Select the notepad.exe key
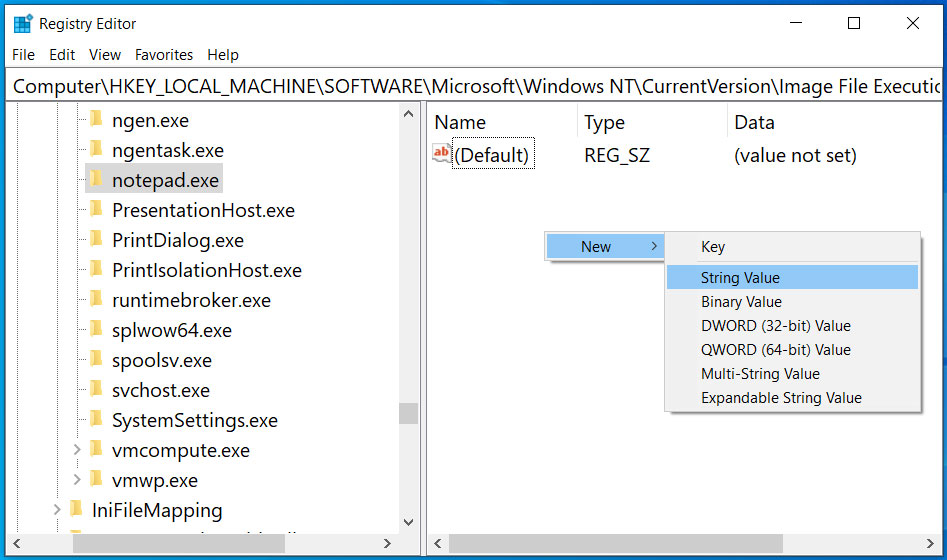 pos(165,180)
